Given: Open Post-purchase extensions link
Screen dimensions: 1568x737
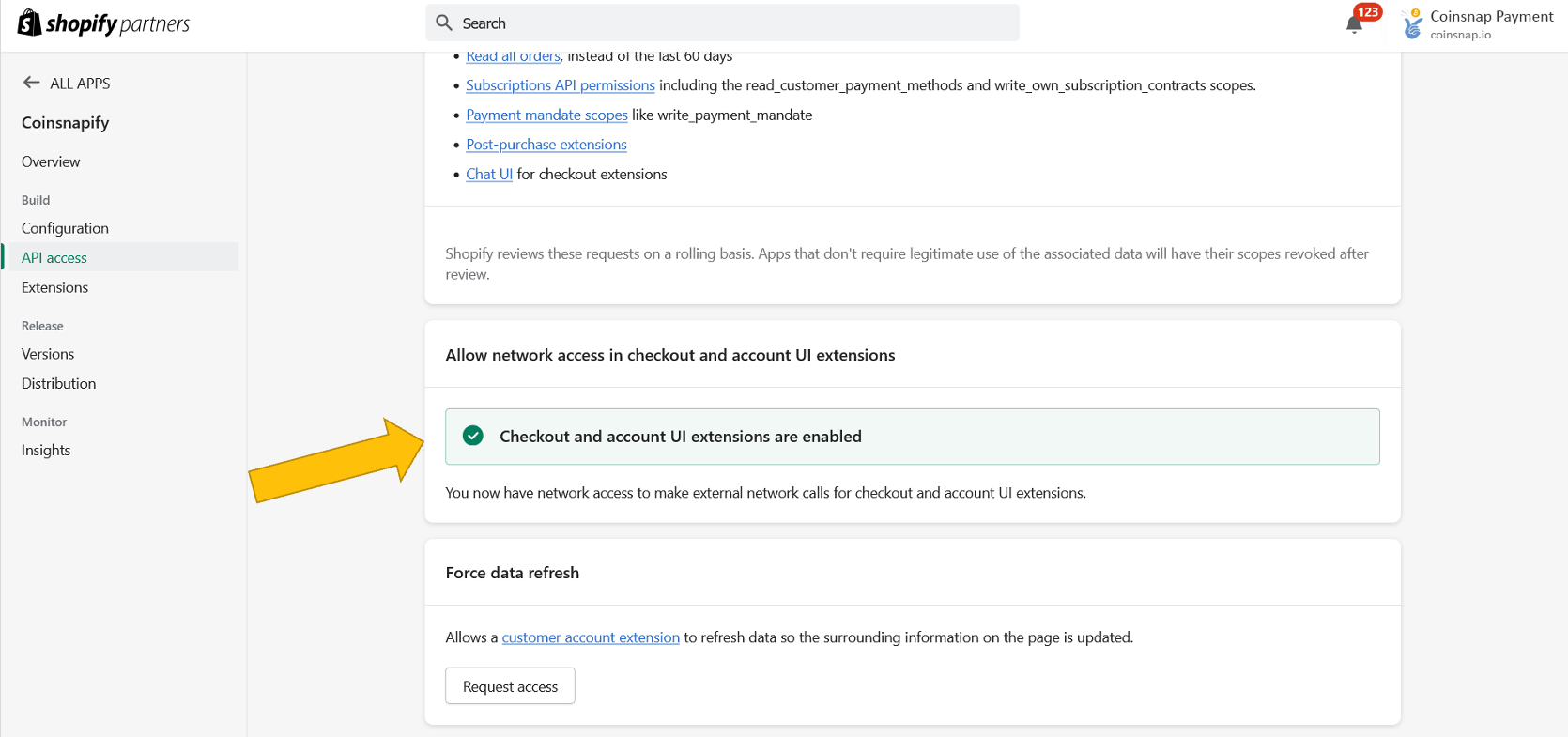Looking at the screenshot, I should 546,145.
